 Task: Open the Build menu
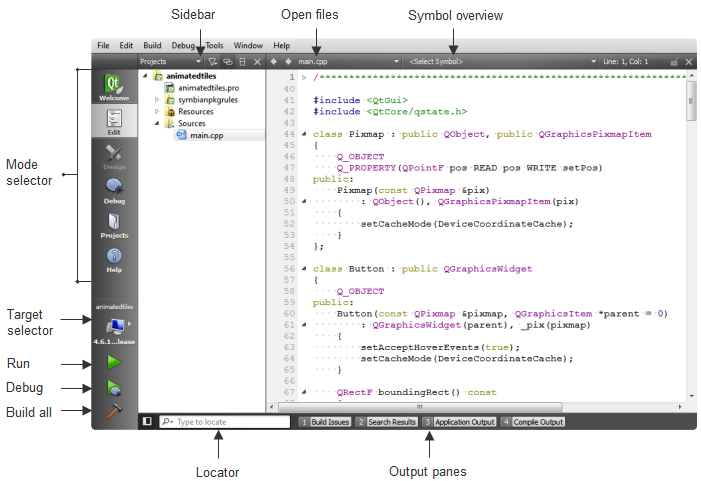[x=152, y=45]
